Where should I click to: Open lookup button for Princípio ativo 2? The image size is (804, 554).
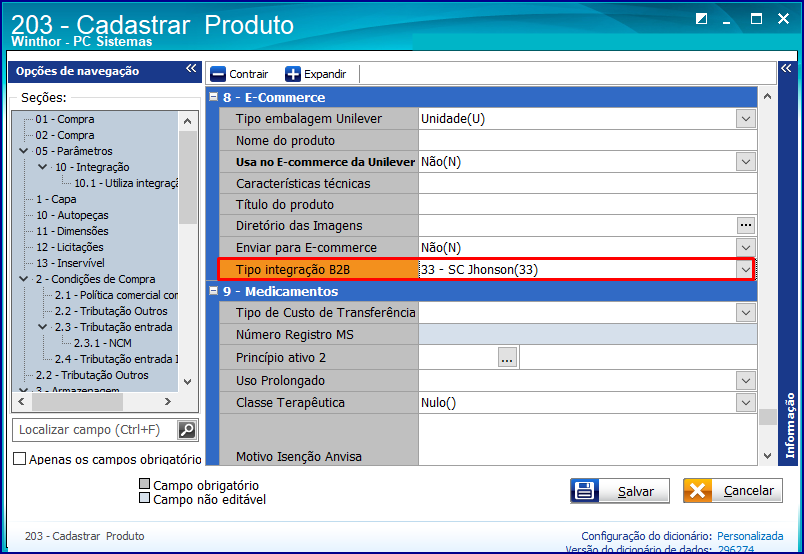click(507, 357)
